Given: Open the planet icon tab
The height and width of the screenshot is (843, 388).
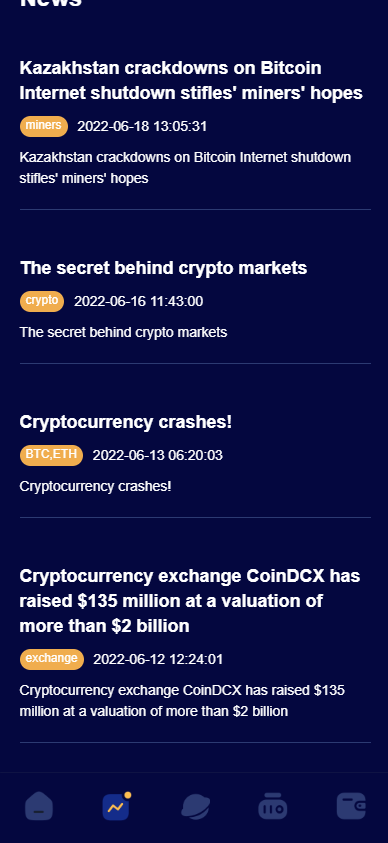Looking at the screenshot, I should click(x=195, y=806).
